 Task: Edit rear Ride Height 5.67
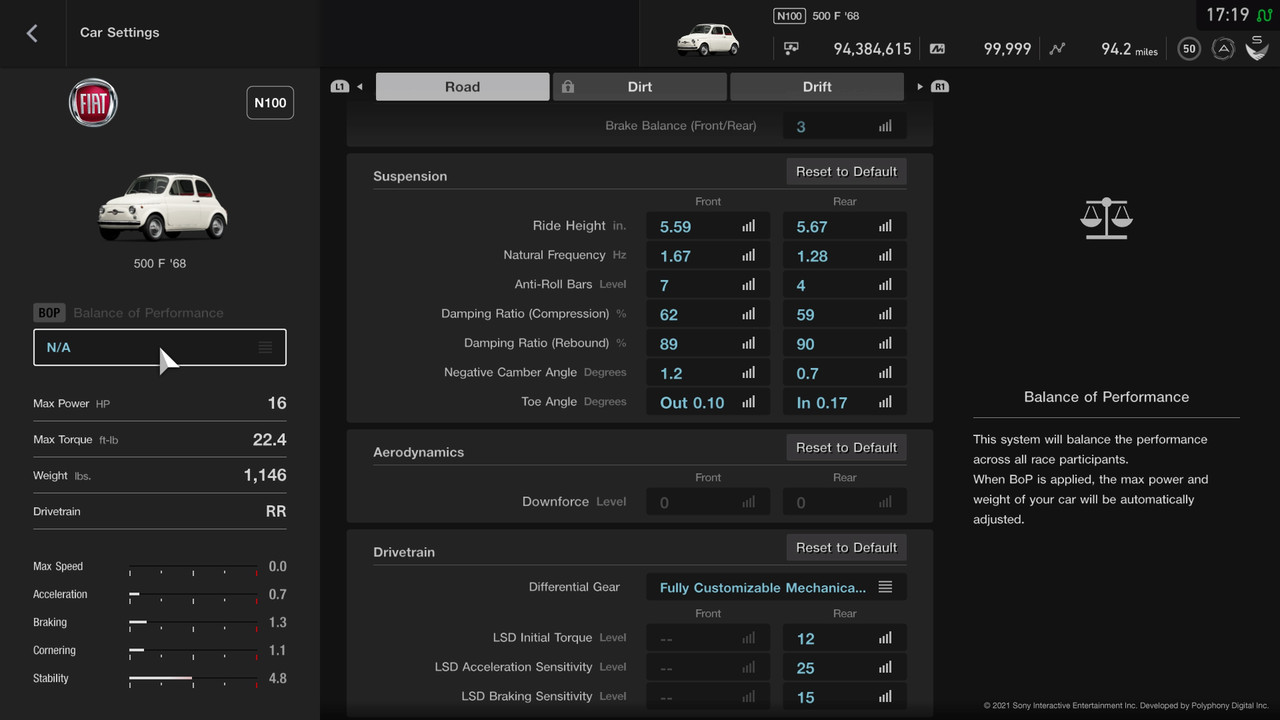pos(845,226)
